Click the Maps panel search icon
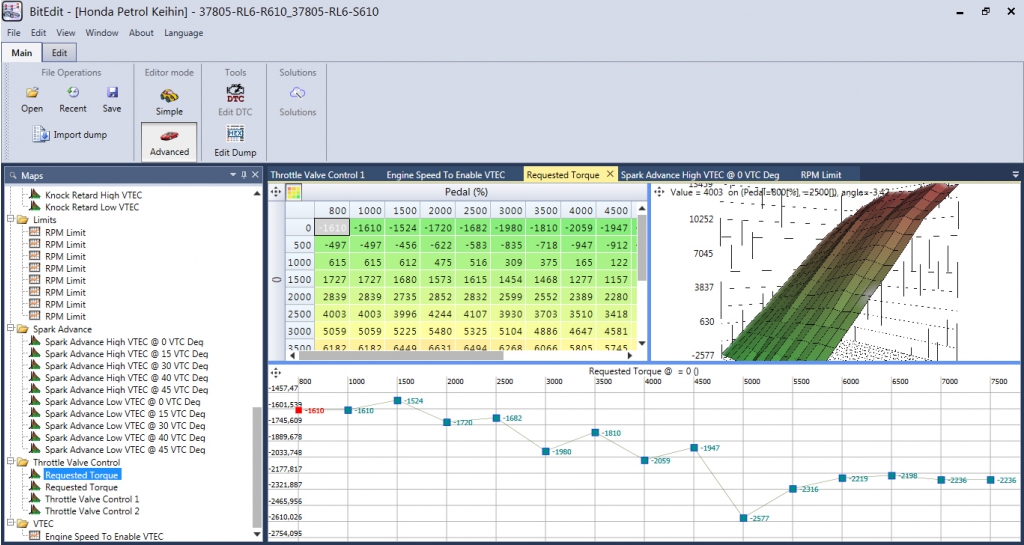This screenshot has height=545, width=1024. pos(13,176)
